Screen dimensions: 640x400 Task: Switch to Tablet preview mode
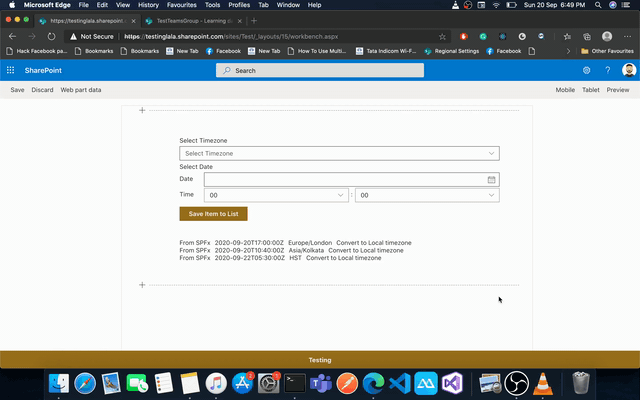pyautogui.click(x=591, y=90)
